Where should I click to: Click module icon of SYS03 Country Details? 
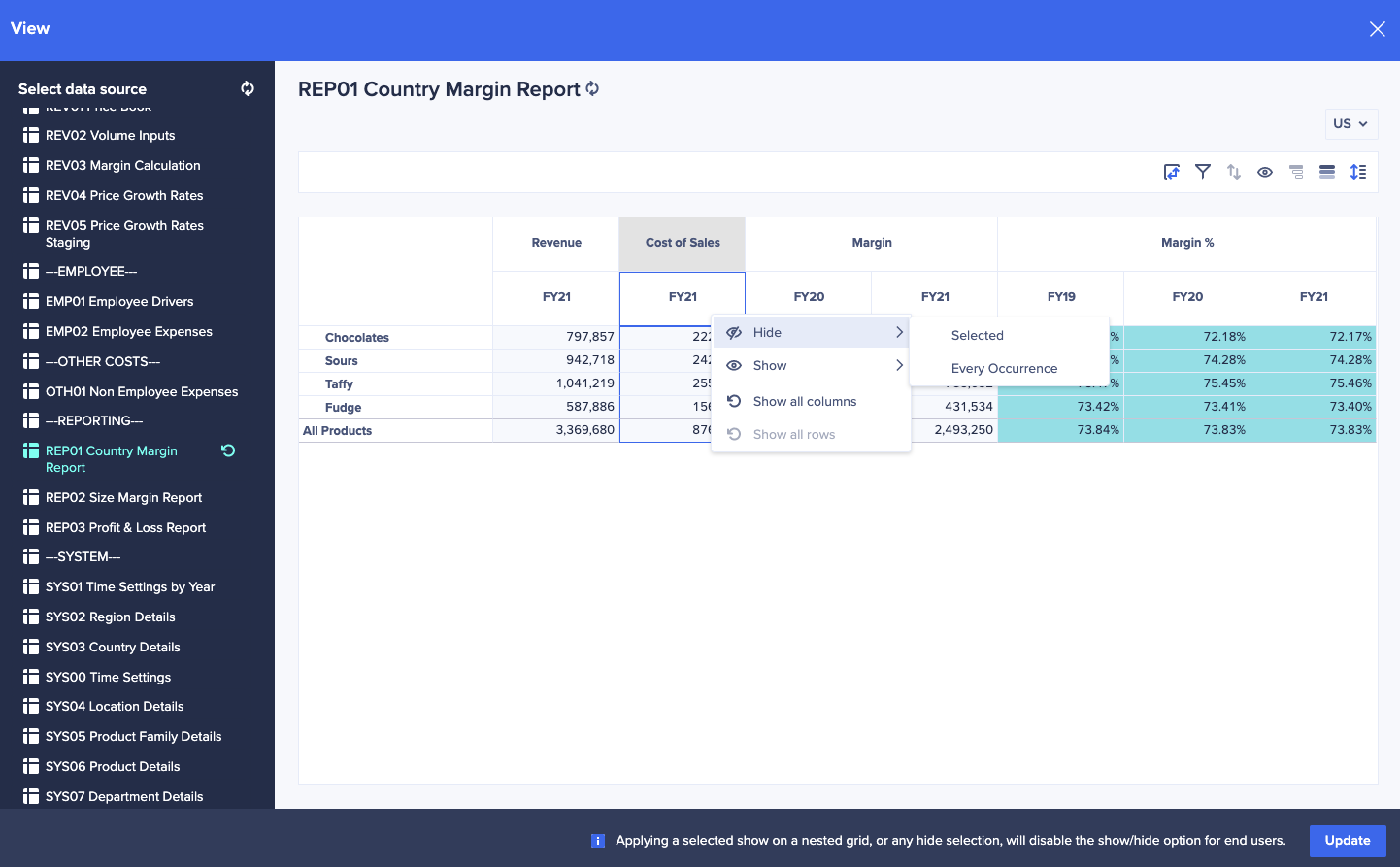31,647
